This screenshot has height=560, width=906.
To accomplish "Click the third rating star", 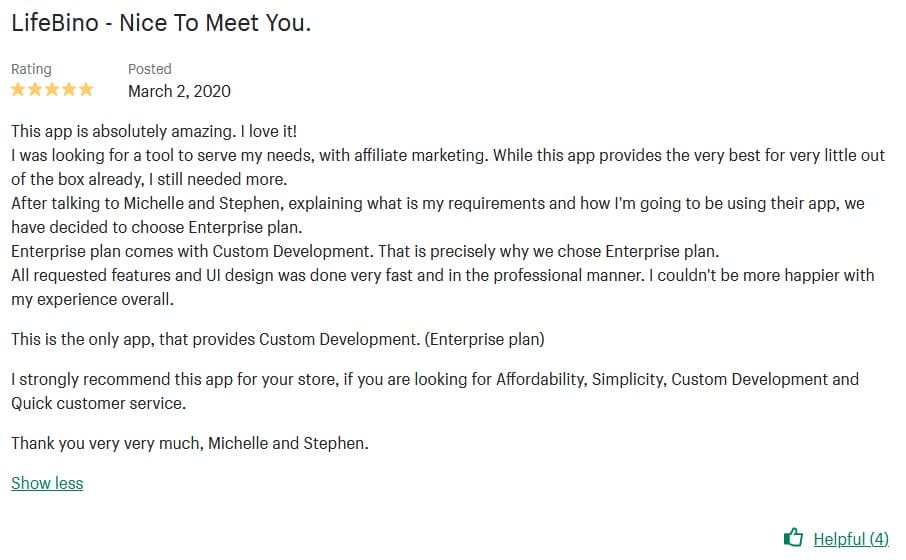I will [x=52, y=89].
